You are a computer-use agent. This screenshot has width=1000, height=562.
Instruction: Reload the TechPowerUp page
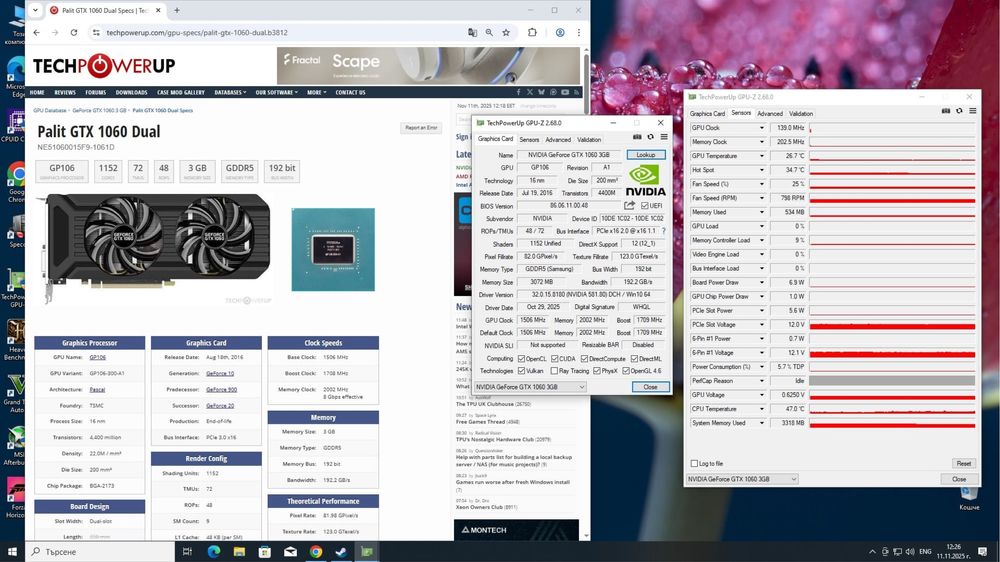pyautogui.click(x=74, y=33)
